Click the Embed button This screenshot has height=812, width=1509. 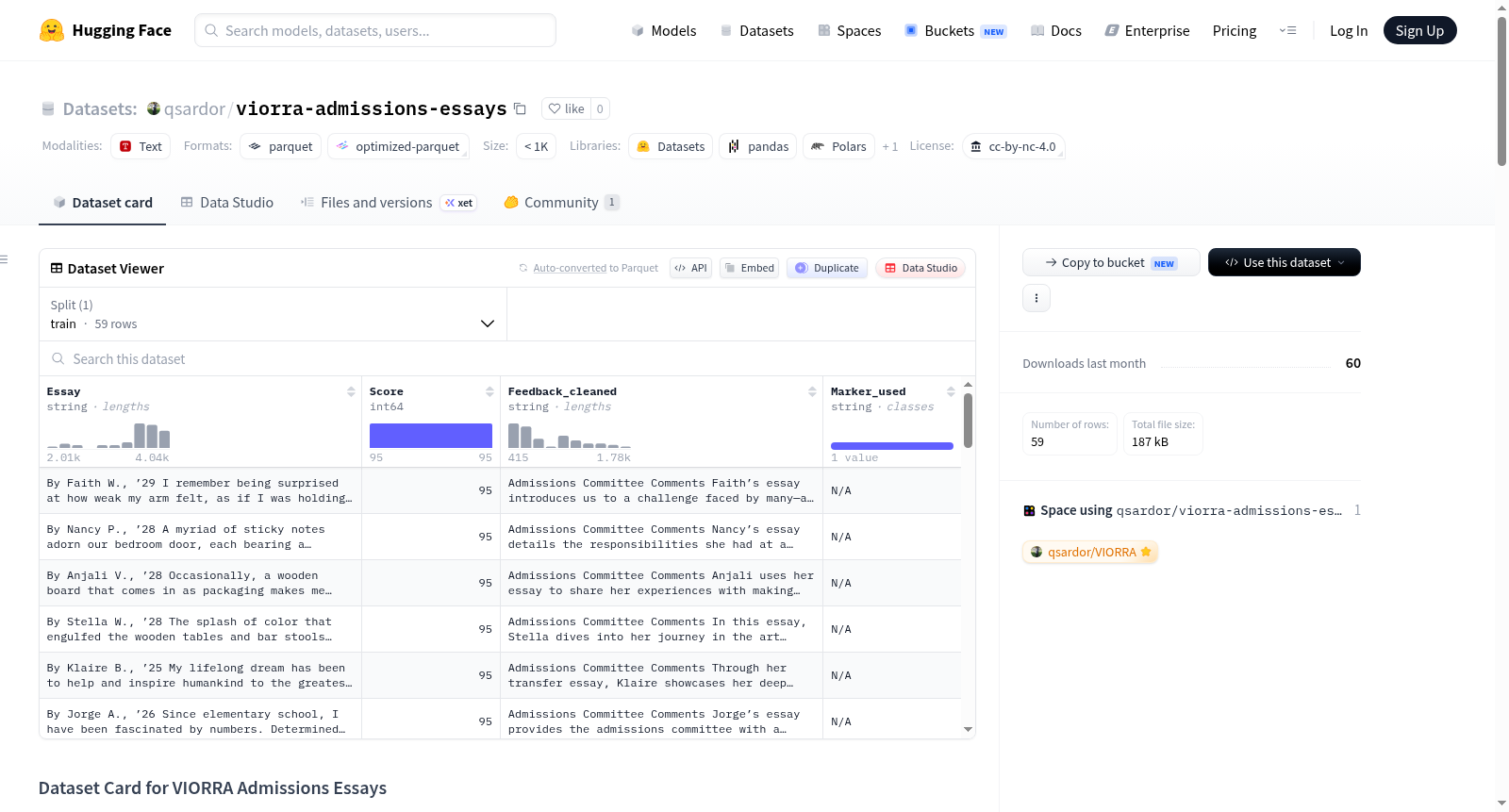coord(749,268)
